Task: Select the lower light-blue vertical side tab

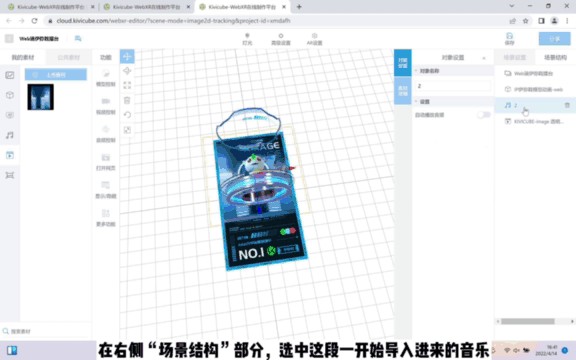Action: click(x=403, y=91)
